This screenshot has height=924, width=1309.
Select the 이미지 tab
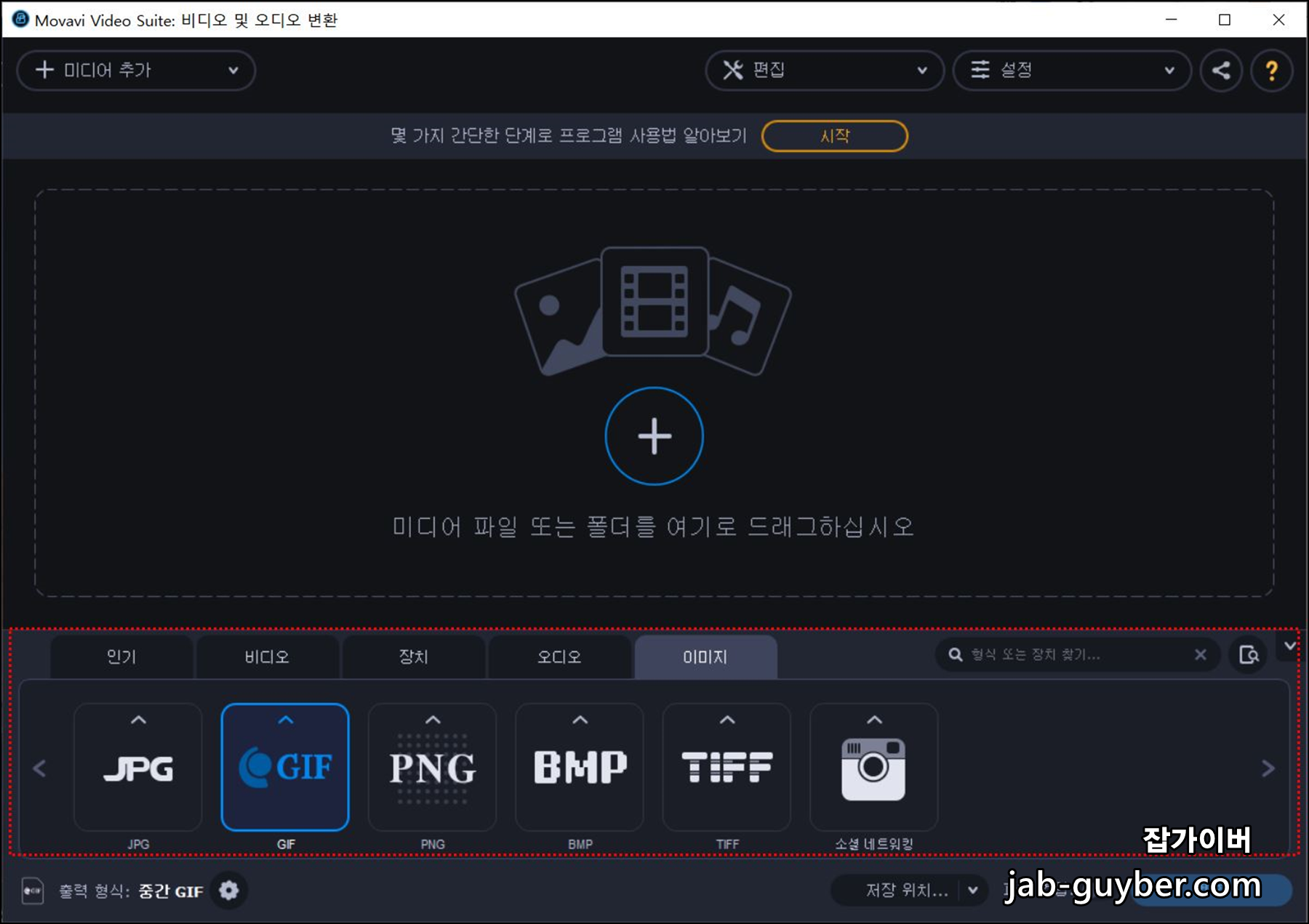point(705,657)
